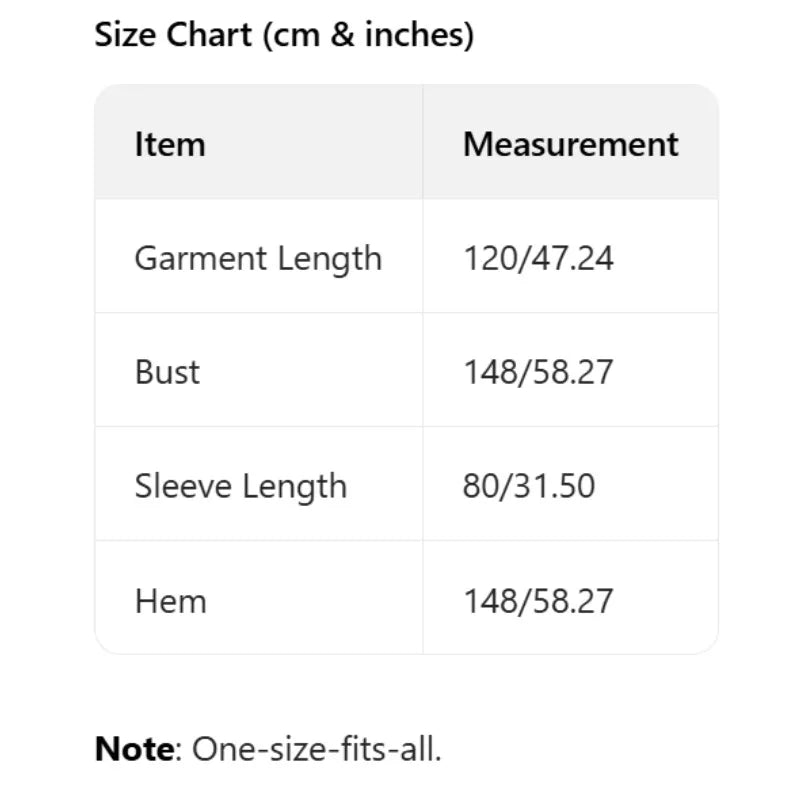The image size is (800, 800).
Task: Click the bold "Note" label
Action: click(134, 749)
